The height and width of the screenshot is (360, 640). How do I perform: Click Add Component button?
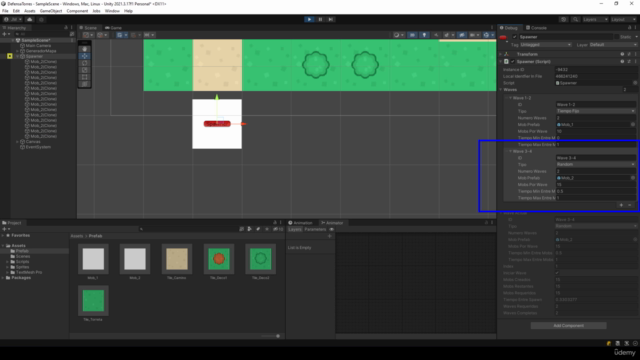click(569, 326)
